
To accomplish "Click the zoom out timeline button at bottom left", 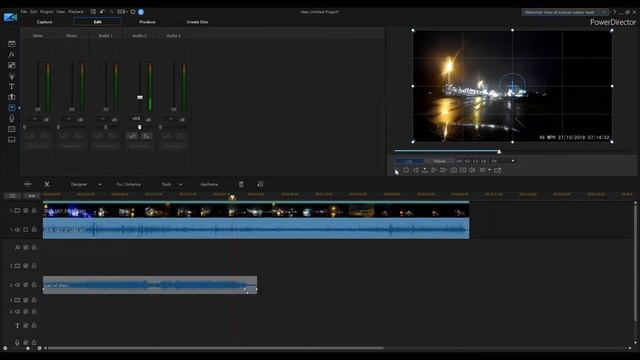I will point(5,348).
